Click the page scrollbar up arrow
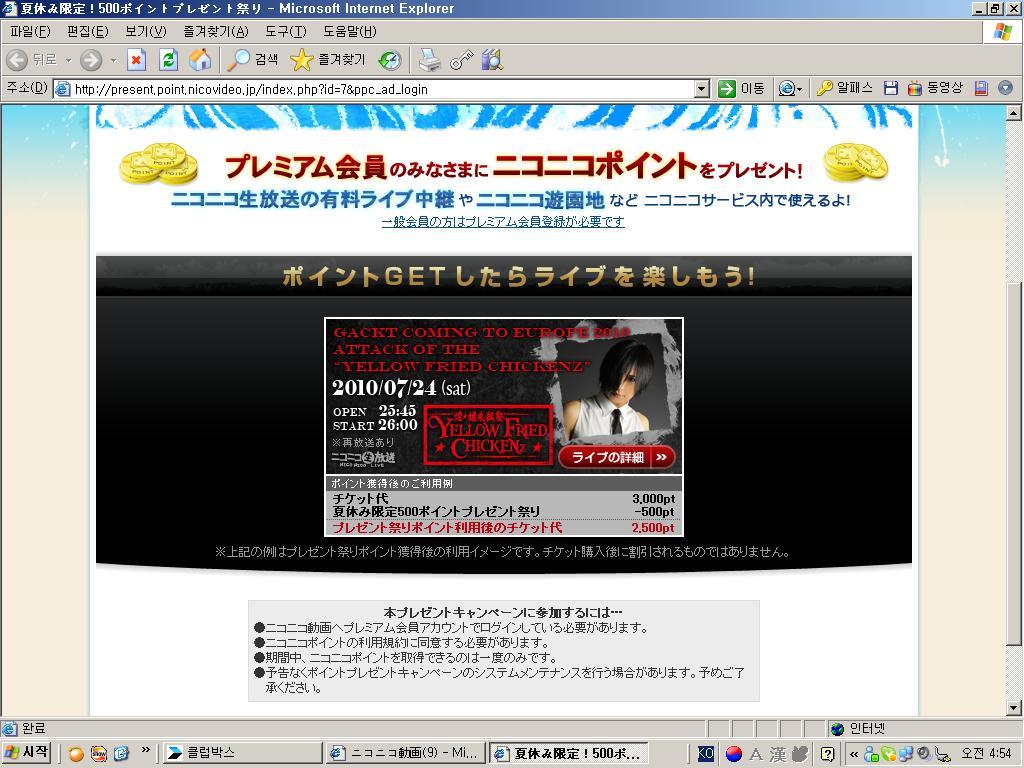Viewport: 1024px width, 768px height. point(1014,113)
